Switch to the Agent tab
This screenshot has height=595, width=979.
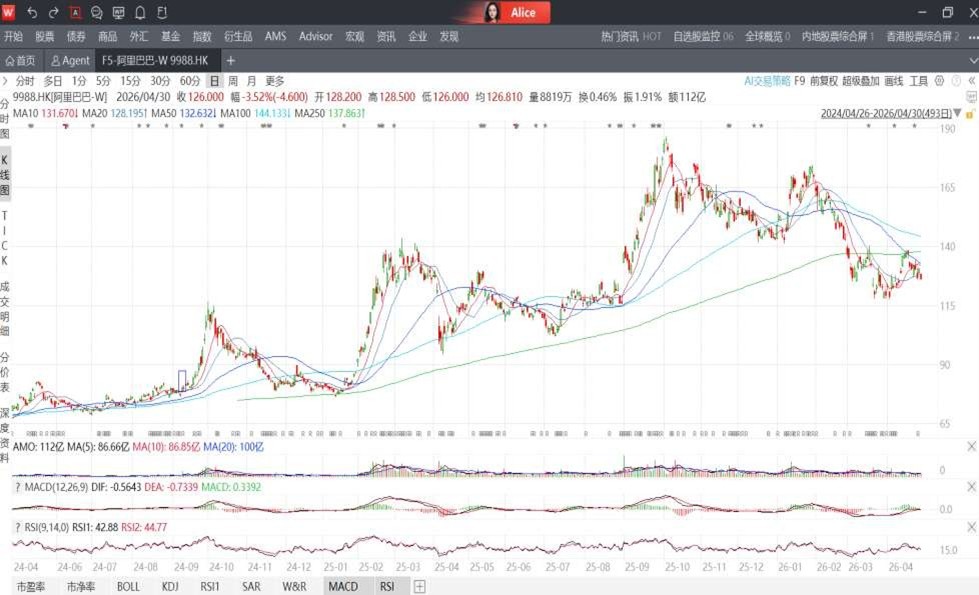71,61
